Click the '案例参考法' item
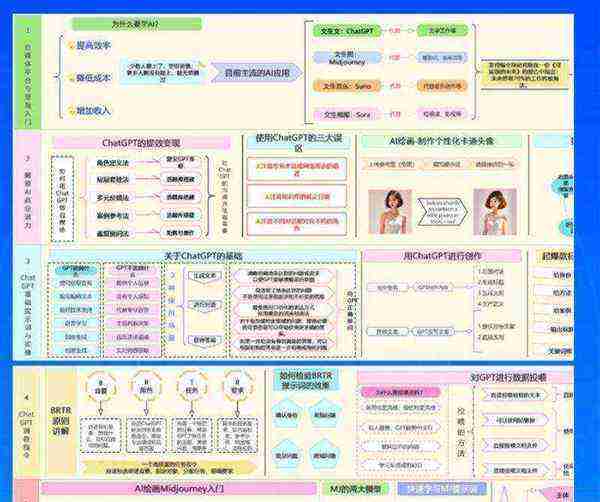600x502 pixels. 112,215
